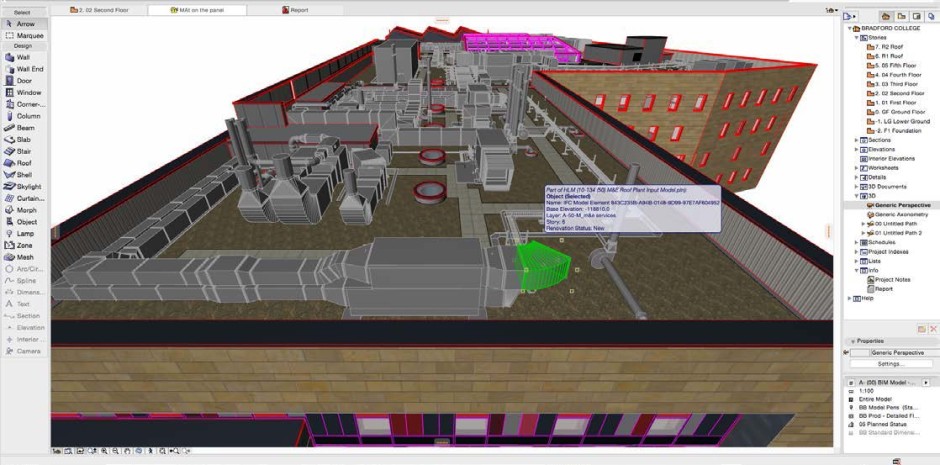940x465 pixels.
Task: Collapse the Properties panel section
Action: pos(848,341)
